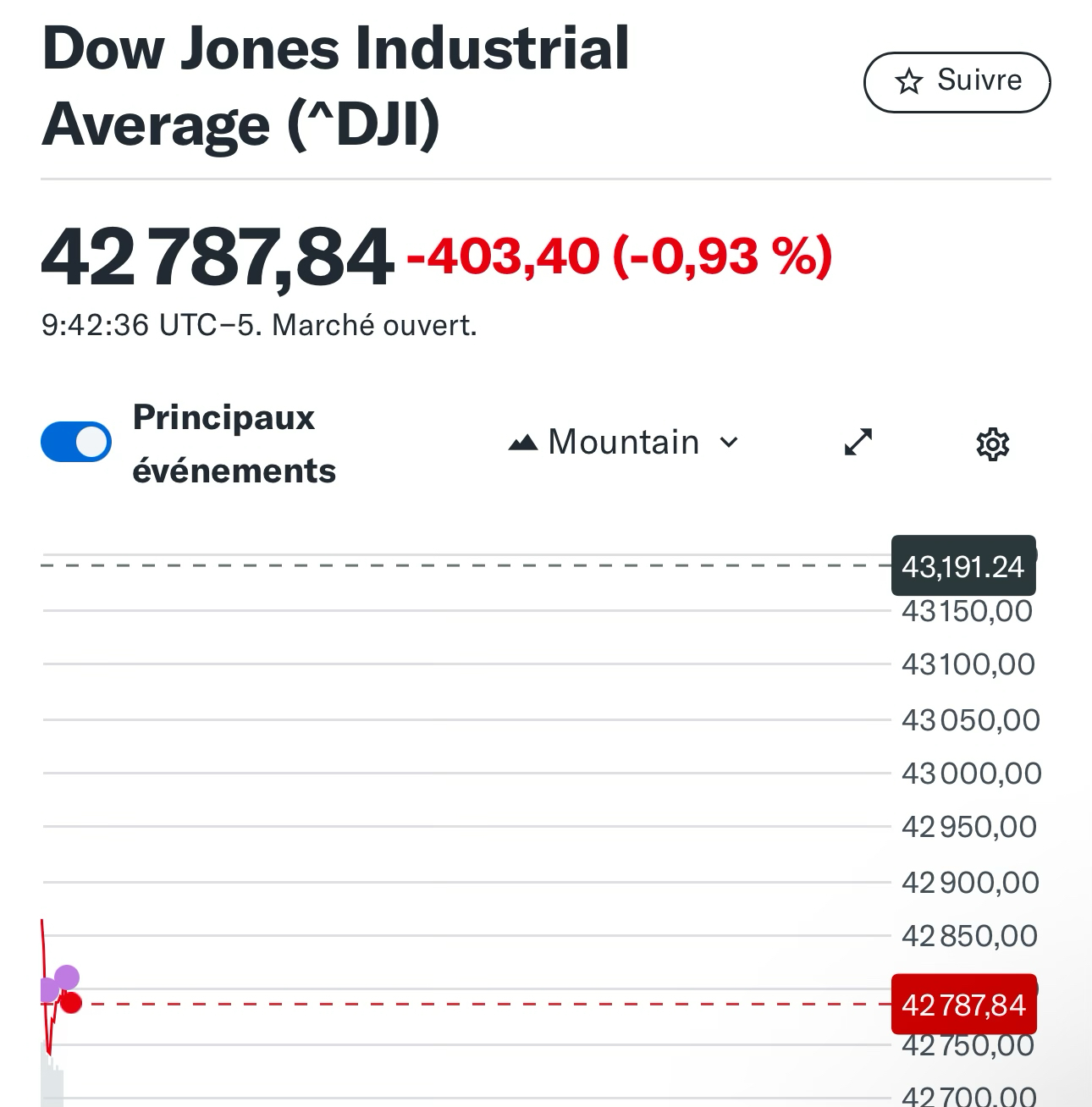Disable the Principaux événements switch
Viewport: 1092px width, 1107px height.
pos(76,442)
